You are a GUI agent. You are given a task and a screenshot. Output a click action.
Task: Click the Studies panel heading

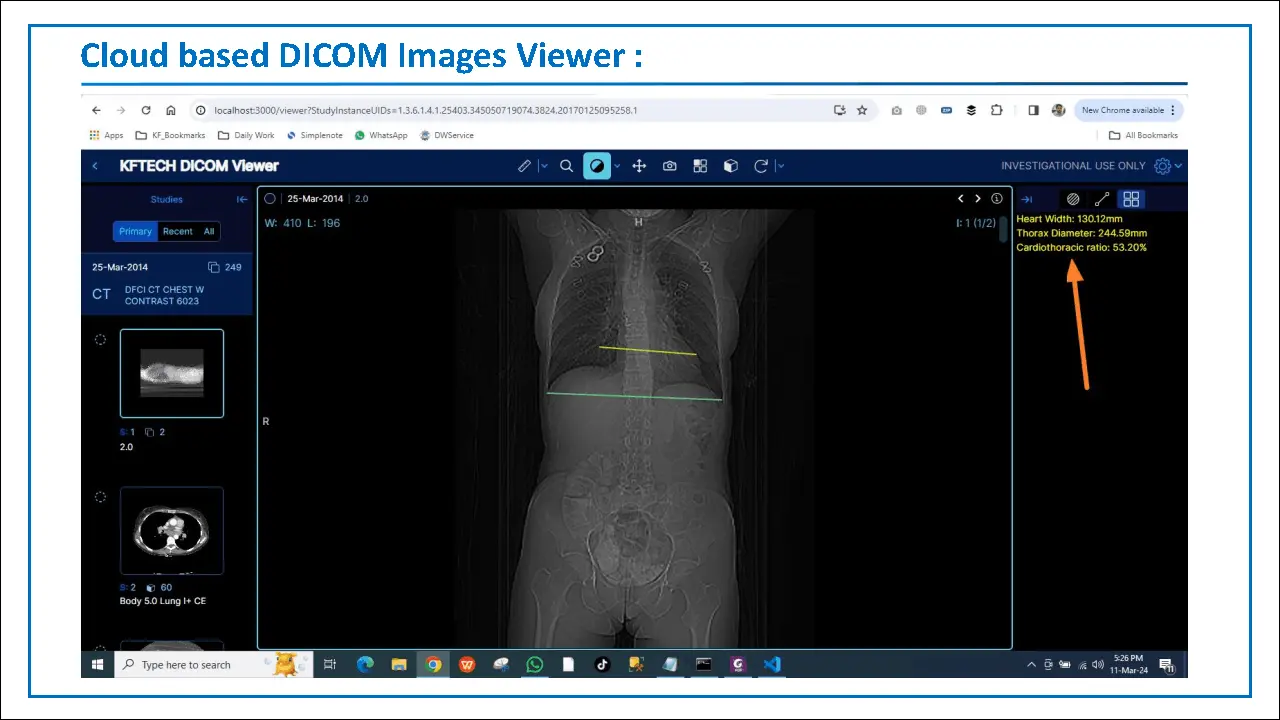point(167,199)
